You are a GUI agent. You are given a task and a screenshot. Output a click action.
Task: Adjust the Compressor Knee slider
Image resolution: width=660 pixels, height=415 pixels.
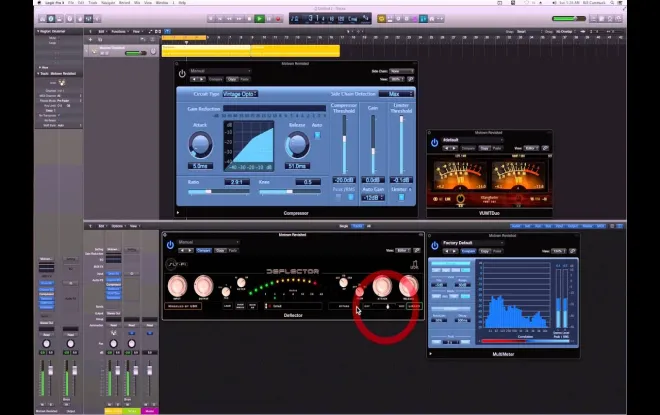pos(290,192)
